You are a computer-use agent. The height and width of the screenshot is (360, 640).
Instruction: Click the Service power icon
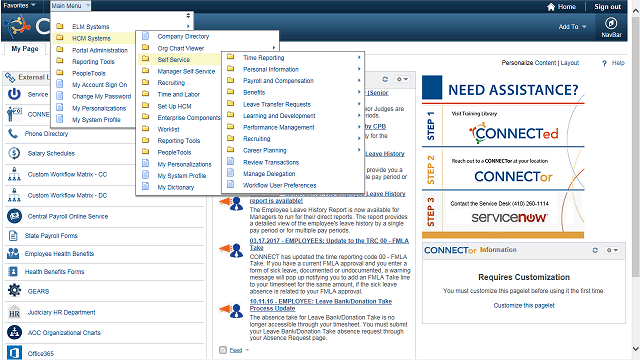(14, 94)
